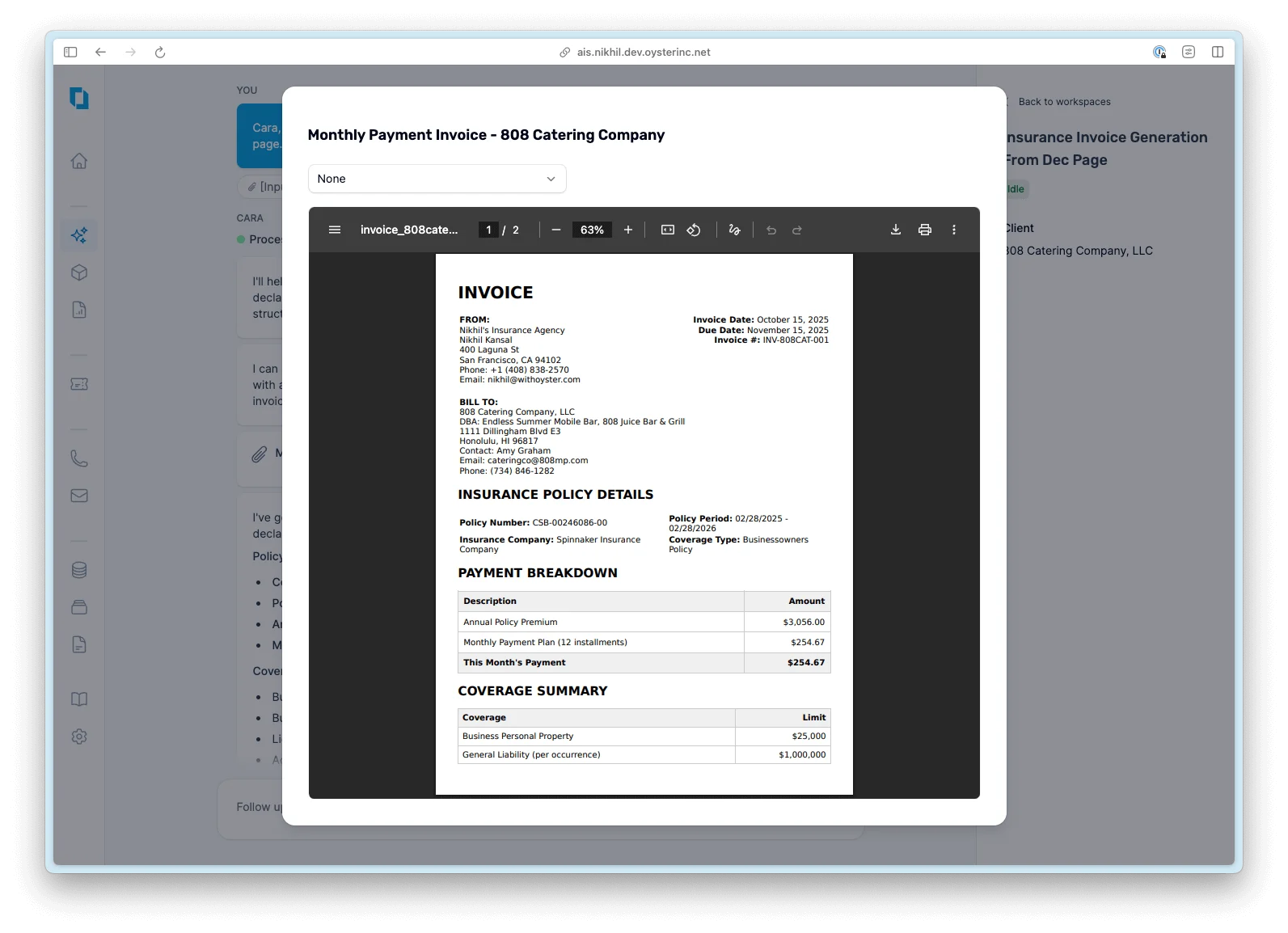Click Monthly Payment Plan (12 installments) row

point(644,643)
